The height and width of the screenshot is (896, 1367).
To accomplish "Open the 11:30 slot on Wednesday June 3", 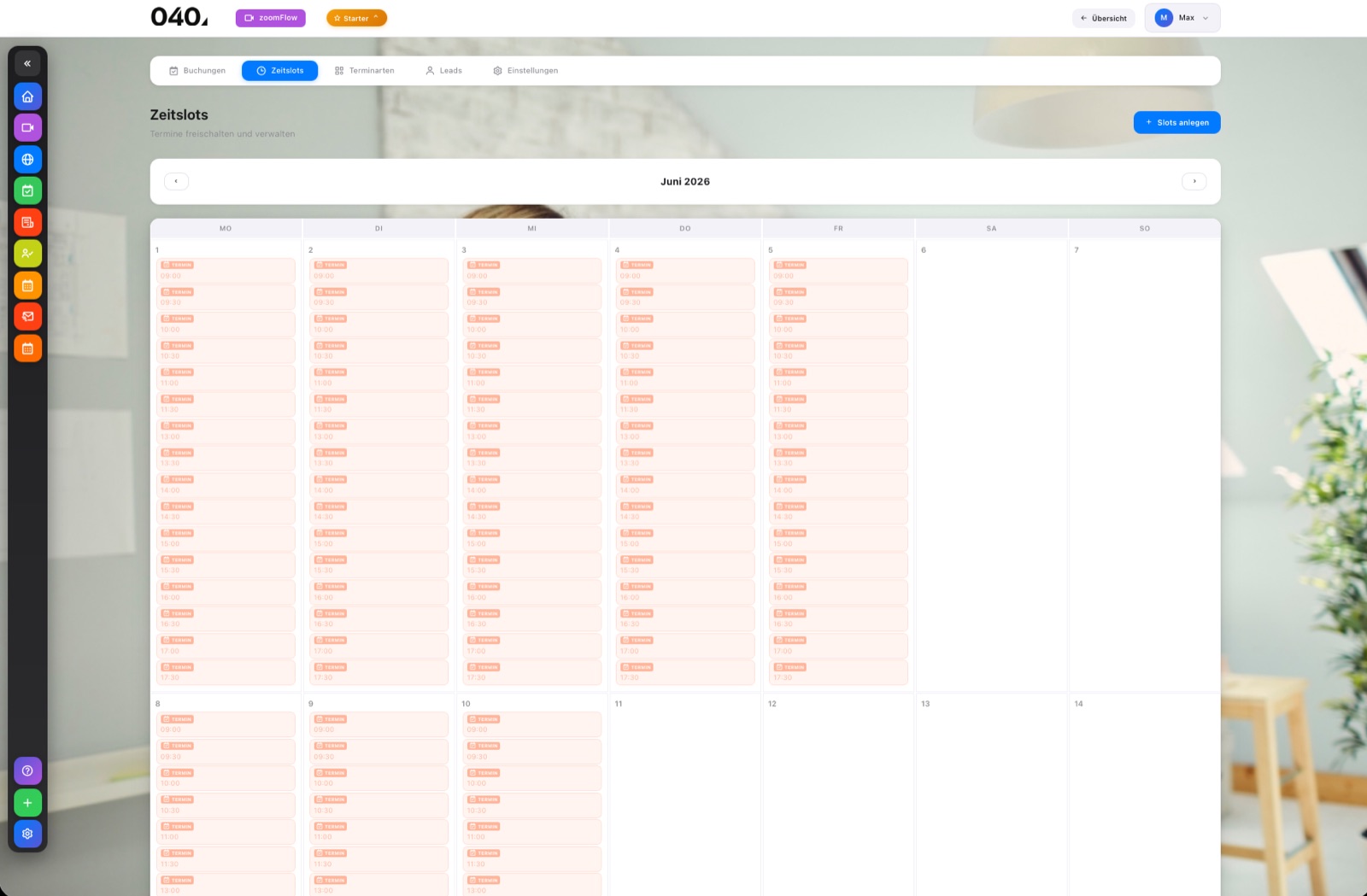I will [532, 405].
